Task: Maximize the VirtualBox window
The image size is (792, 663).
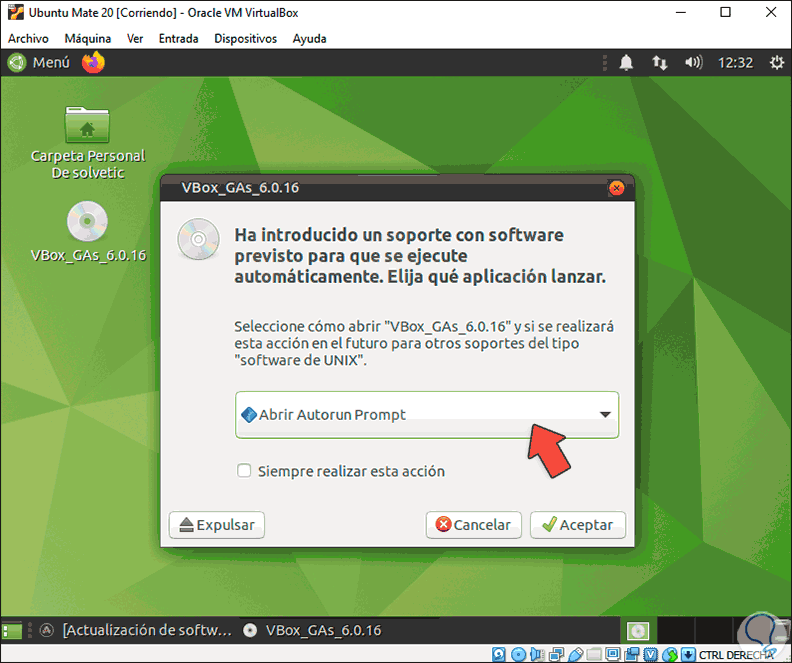Action: click(725, 12)
